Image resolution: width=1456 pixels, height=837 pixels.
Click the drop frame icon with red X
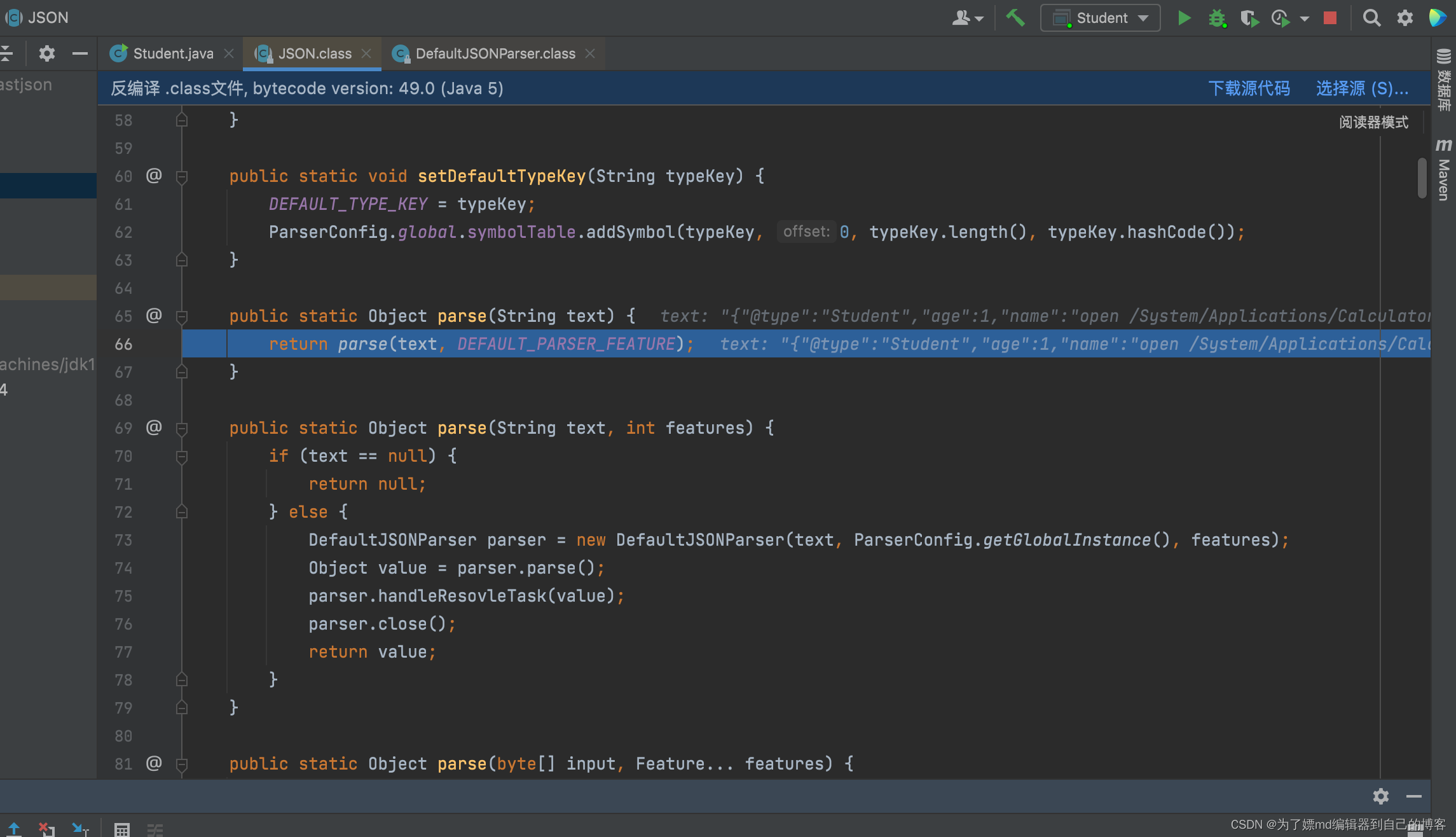click(x=46, y=829)
